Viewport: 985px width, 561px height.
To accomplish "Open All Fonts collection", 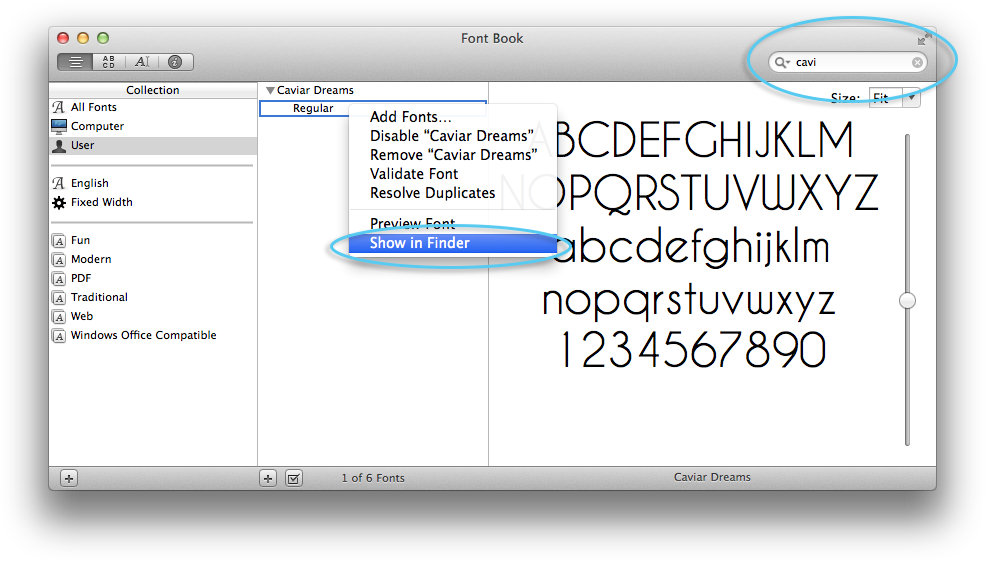I will (x=153, y=107).
